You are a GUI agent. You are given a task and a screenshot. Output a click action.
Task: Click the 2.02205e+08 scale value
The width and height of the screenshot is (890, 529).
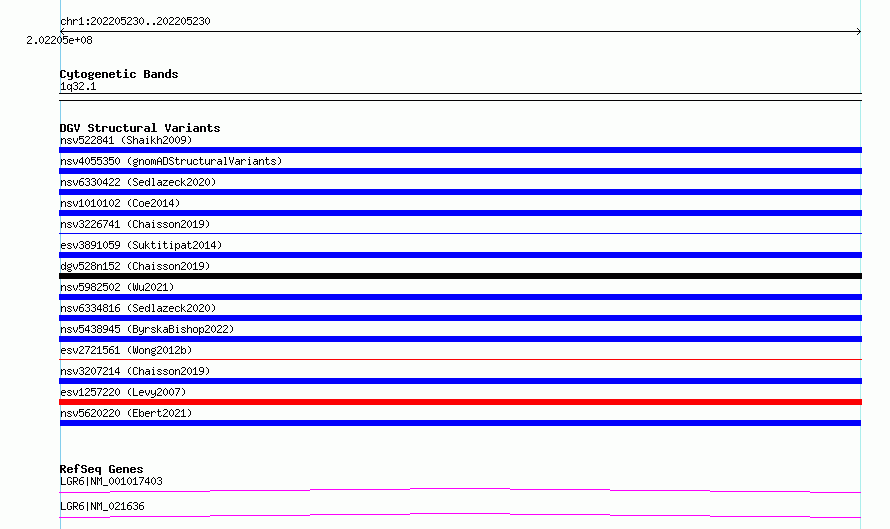click(59, 40)
